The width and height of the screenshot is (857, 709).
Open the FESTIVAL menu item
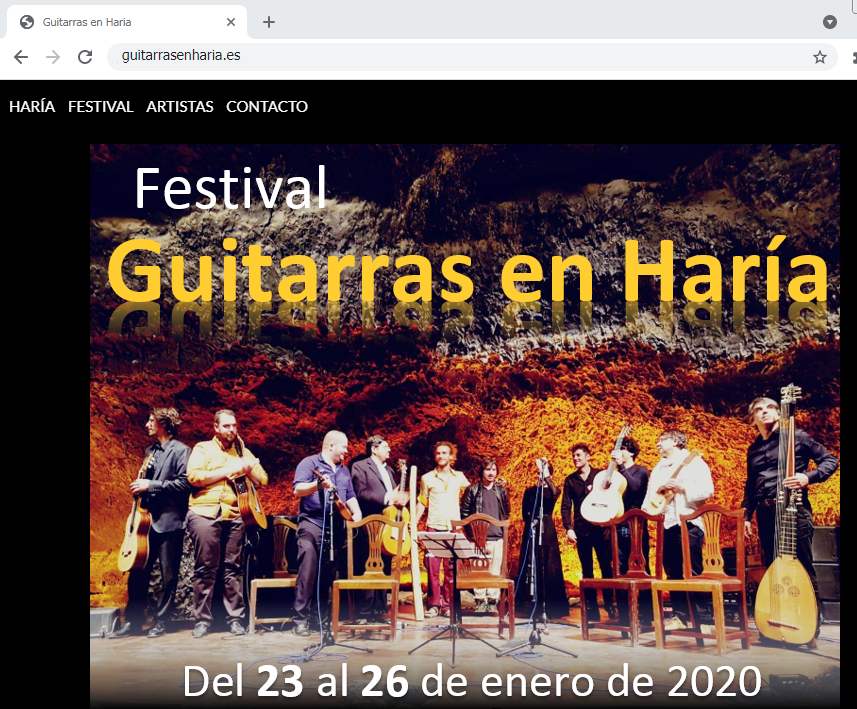[100, 107]
